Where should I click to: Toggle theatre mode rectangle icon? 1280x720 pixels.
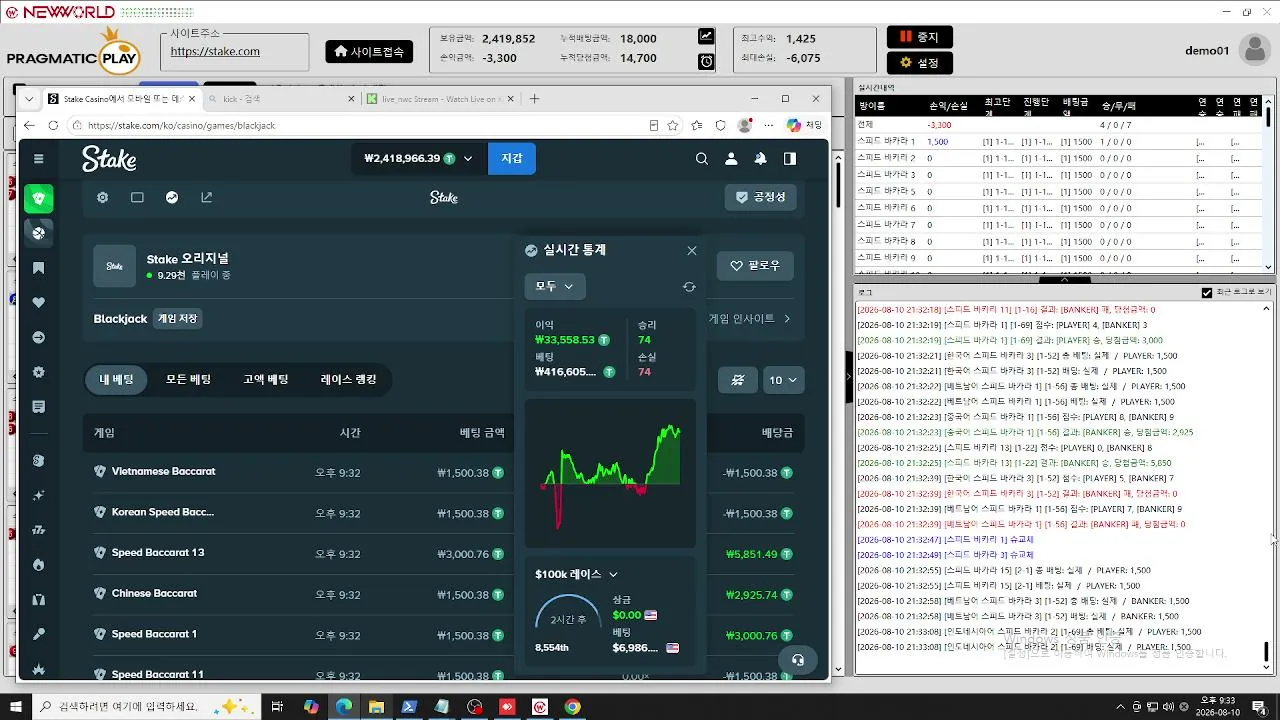[x=137, y=197]
